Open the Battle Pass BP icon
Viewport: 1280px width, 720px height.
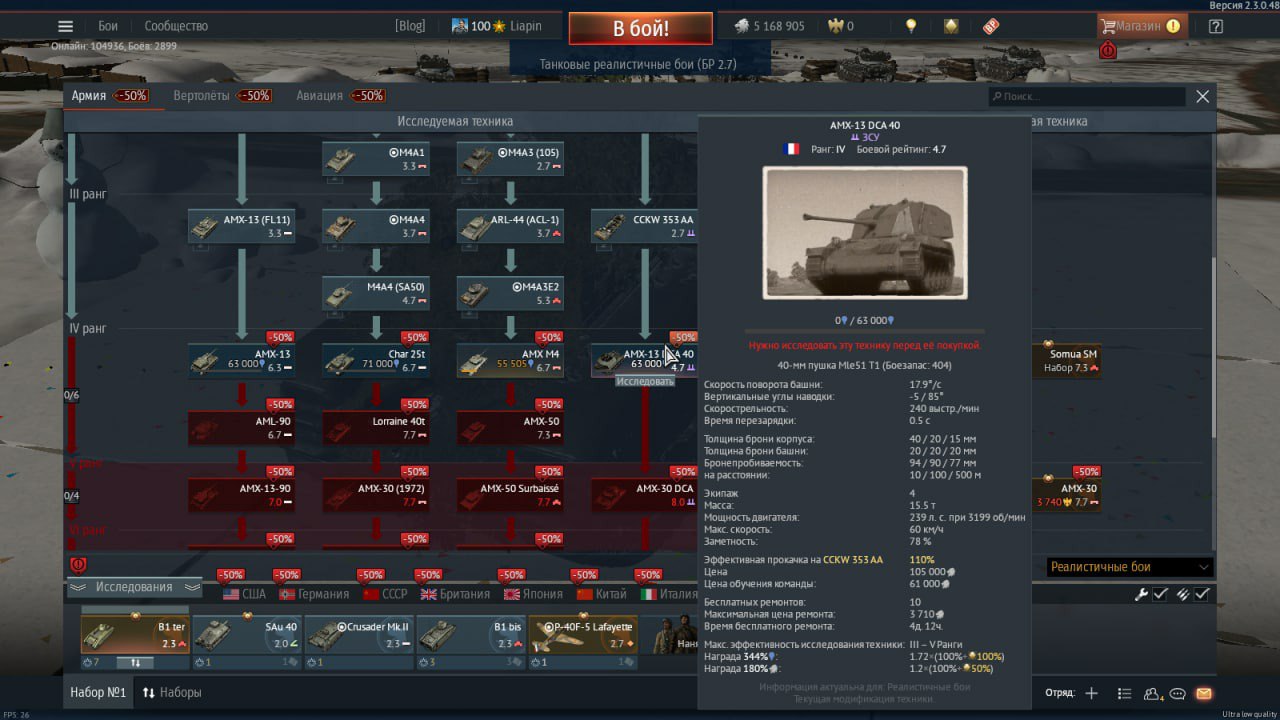click(991, 26)
